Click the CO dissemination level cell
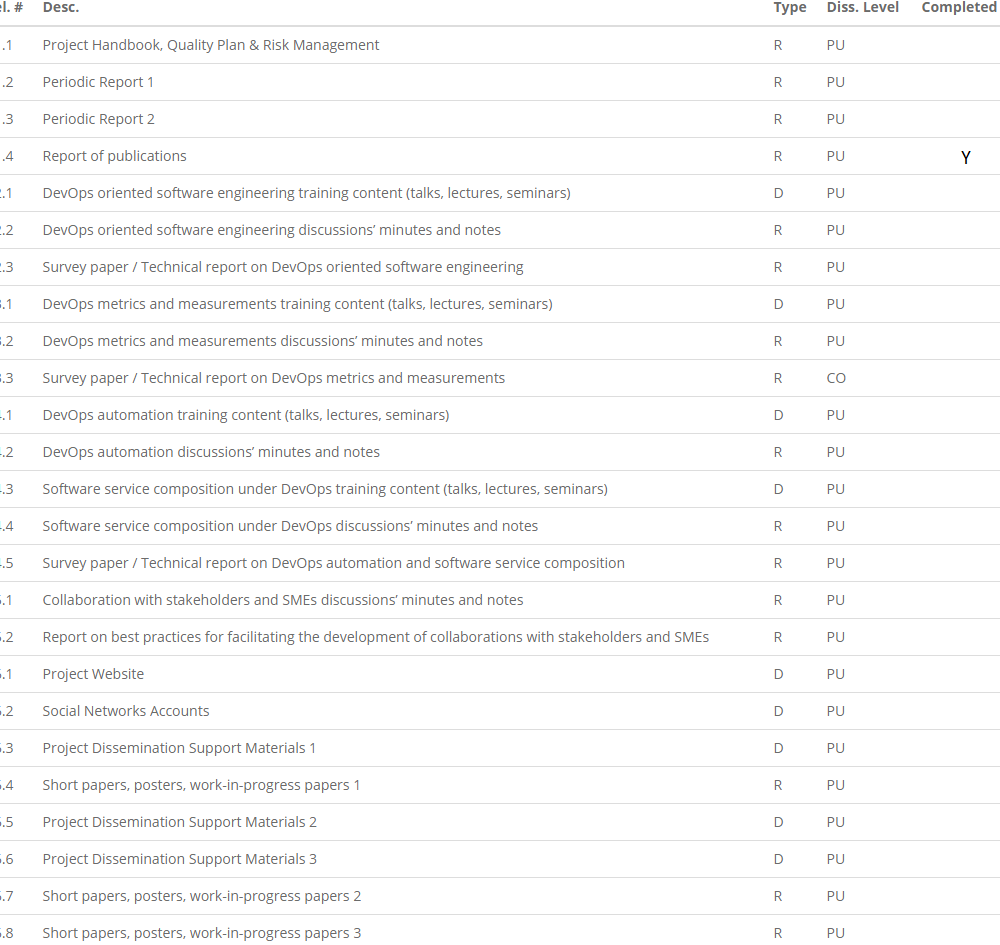 [x=836, y=378]
